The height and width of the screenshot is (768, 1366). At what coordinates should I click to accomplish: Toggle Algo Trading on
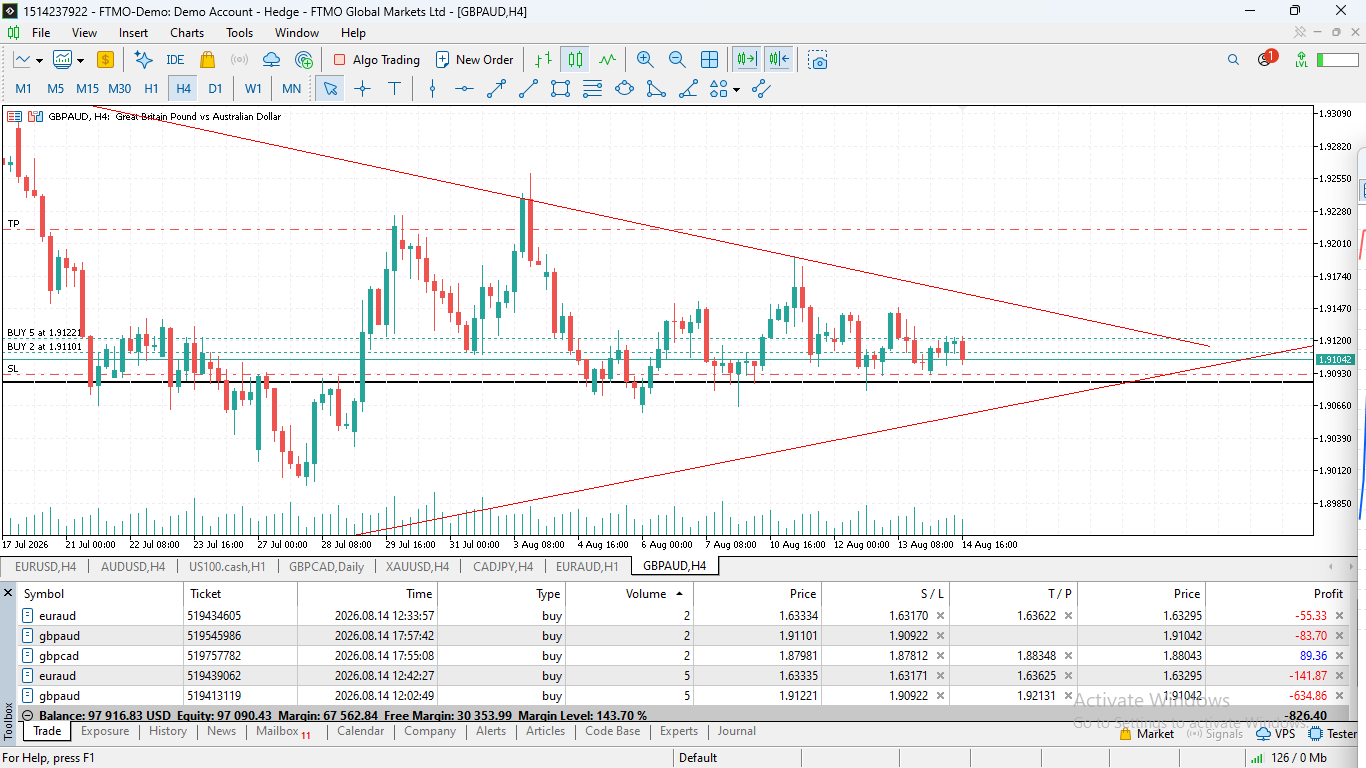tap(377, 60)
